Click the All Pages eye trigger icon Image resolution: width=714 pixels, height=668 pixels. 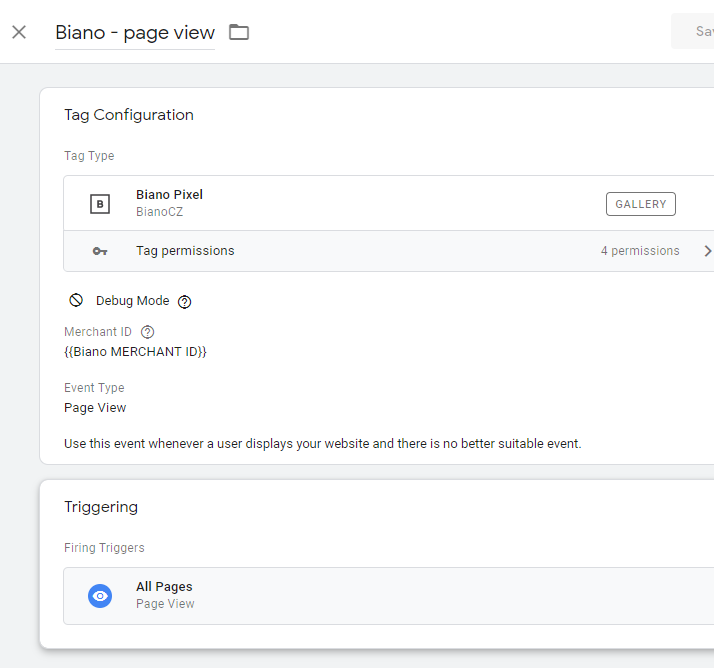100,596
